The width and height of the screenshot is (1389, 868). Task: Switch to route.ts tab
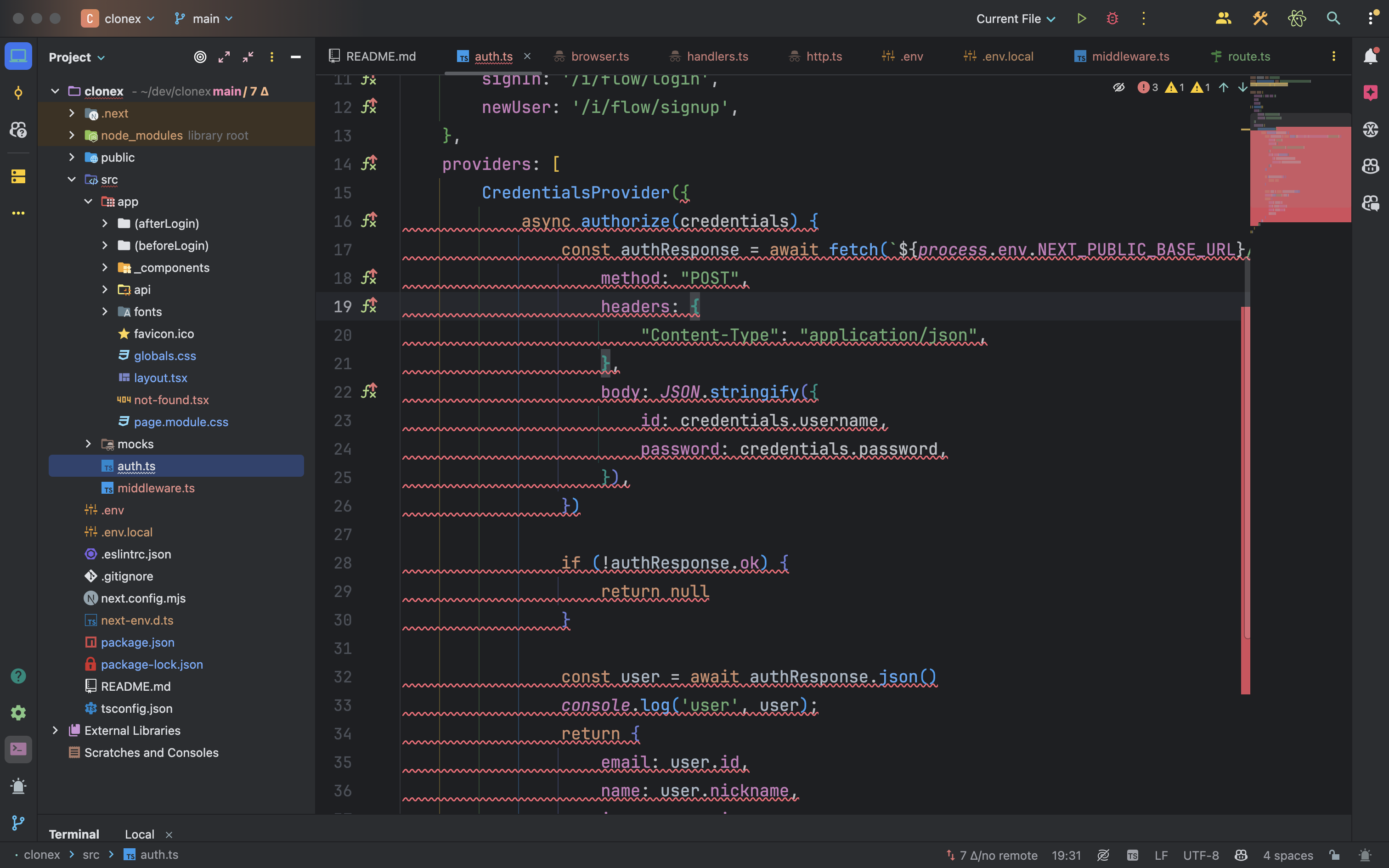coord(1240,56)
